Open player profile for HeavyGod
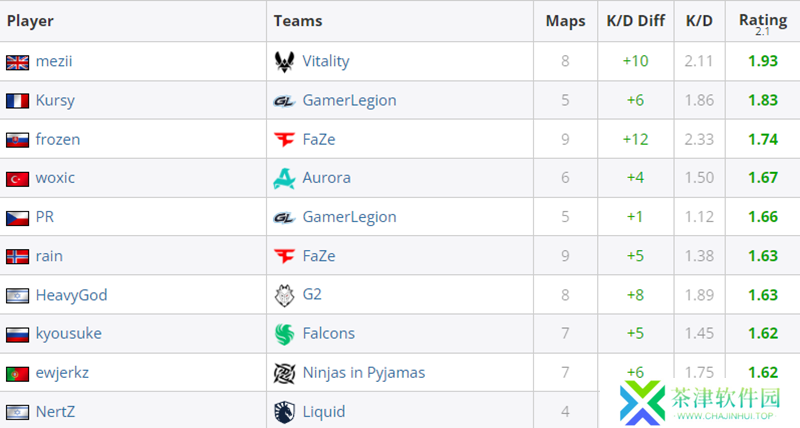 71,295
